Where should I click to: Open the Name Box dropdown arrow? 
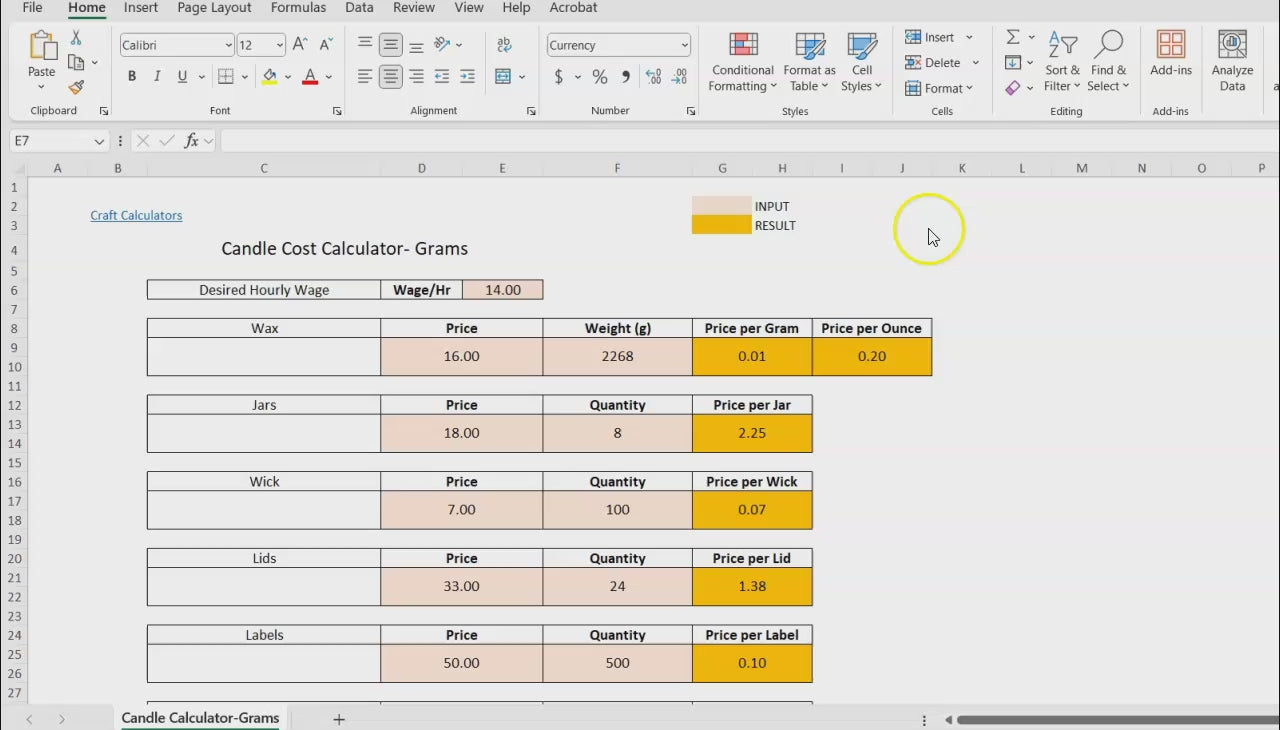pos(99,142)
